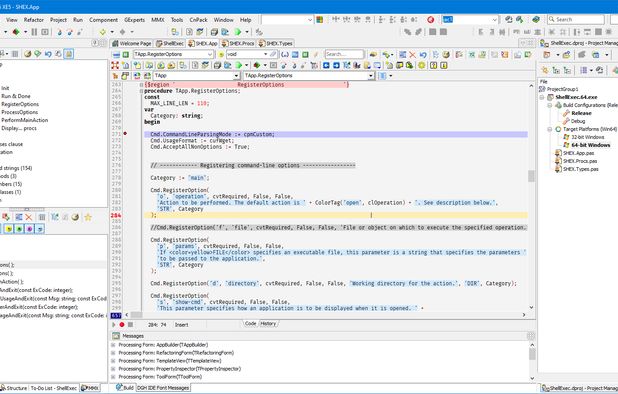This screenshot has width=618, height=394.
Task: Toggle the green member filter button
Action: (x=19, y=229)
